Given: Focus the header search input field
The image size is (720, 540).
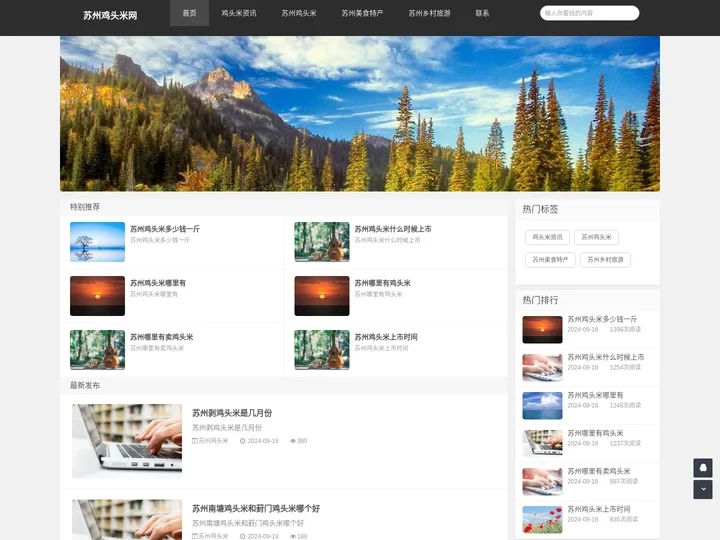Looking at the screenshot, I should tap(590, 13).
